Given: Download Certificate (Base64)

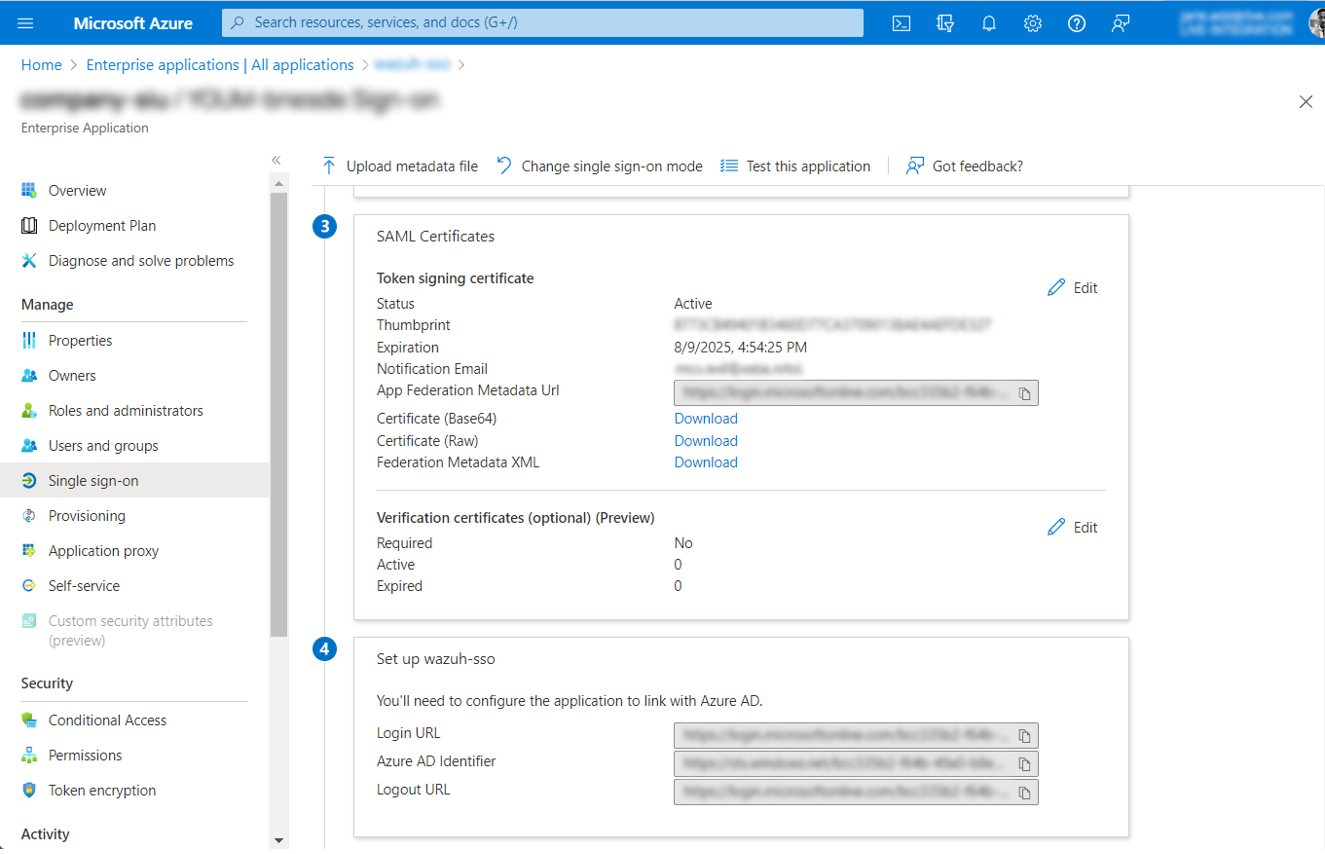Looking at the screenshot, I should [x=706, y=418].
